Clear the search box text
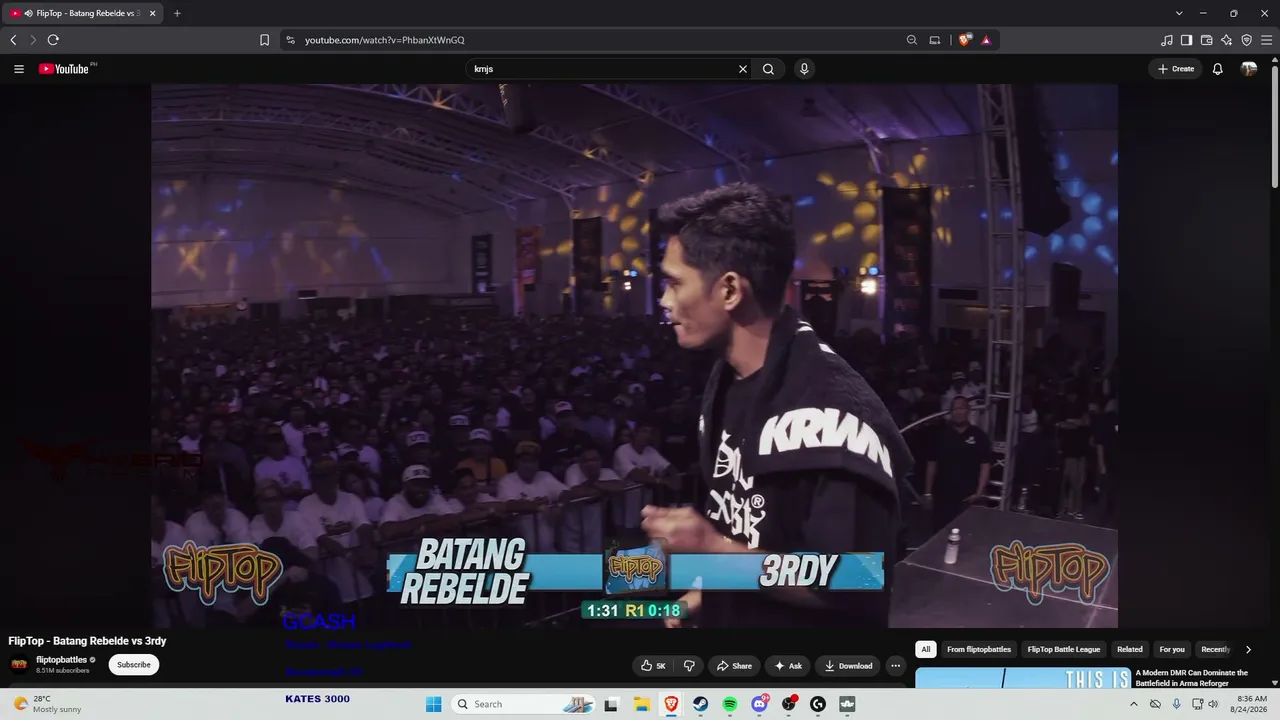Viewport: 1280px width, 720px height. [x=743, y=69]
